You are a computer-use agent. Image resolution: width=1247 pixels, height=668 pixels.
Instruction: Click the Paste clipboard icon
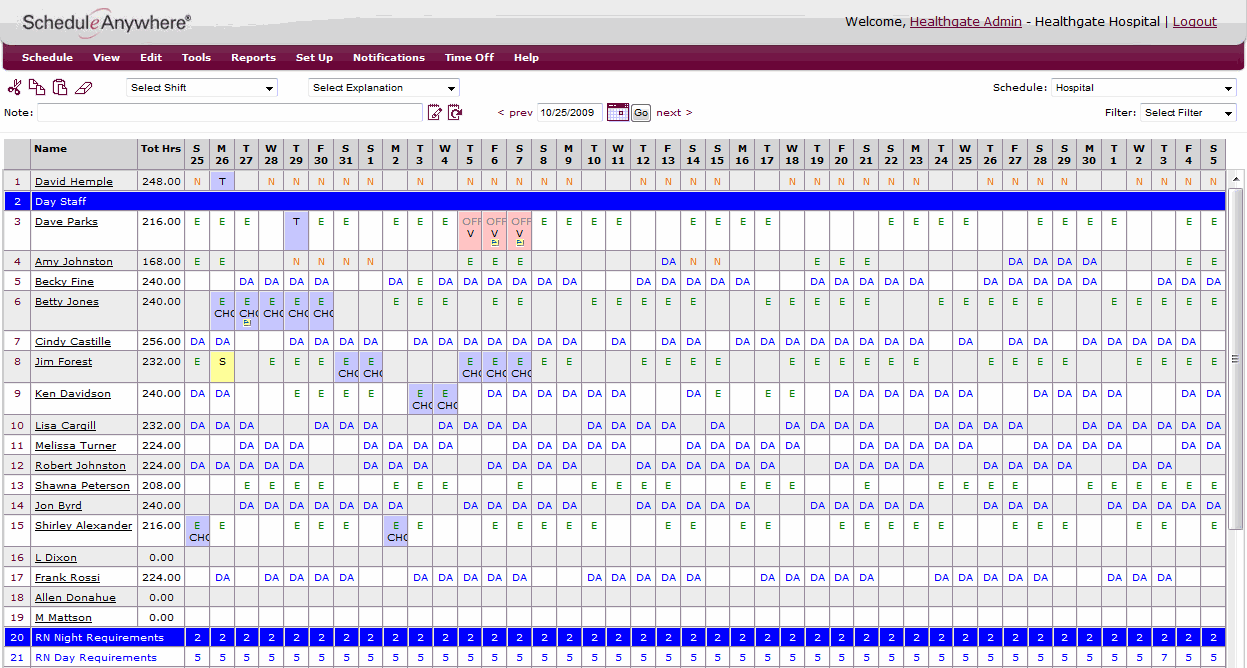[x=60, y=87]
